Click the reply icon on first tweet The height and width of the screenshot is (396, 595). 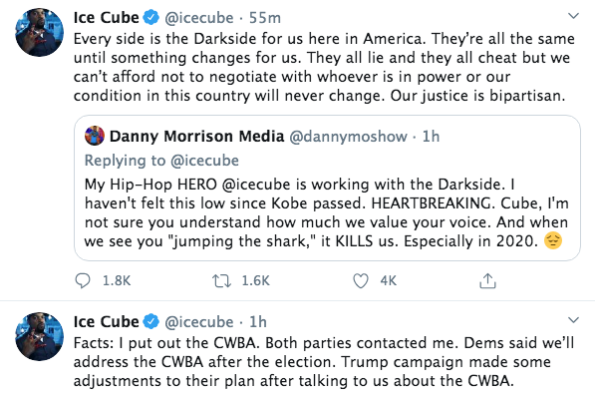pos(82,281)
